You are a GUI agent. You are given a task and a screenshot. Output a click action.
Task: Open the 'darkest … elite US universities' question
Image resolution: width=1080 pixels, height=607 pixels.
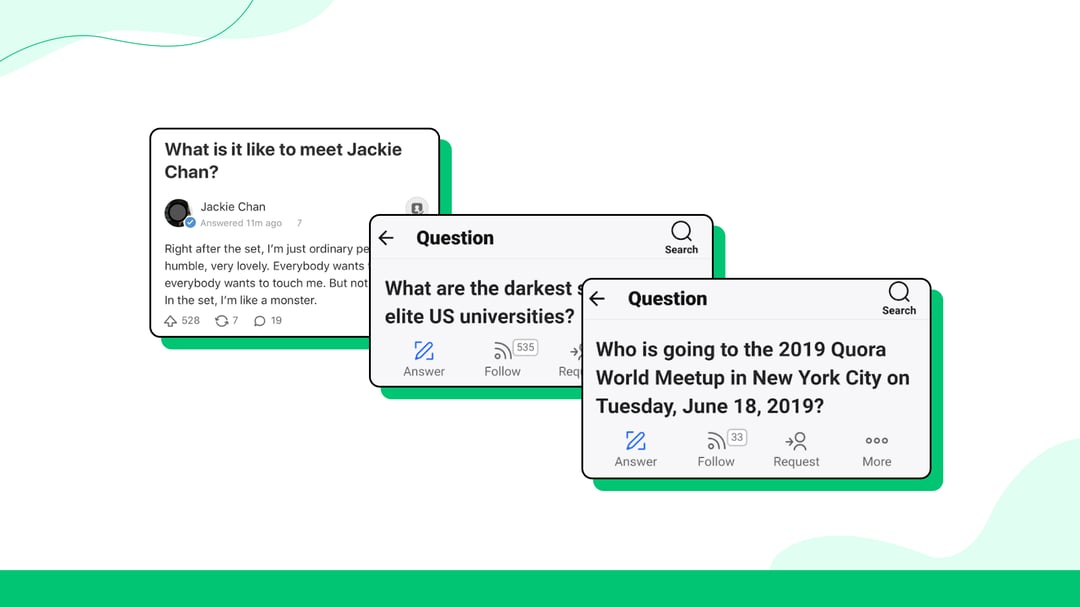pyautogui.click(x=482, y=302)
